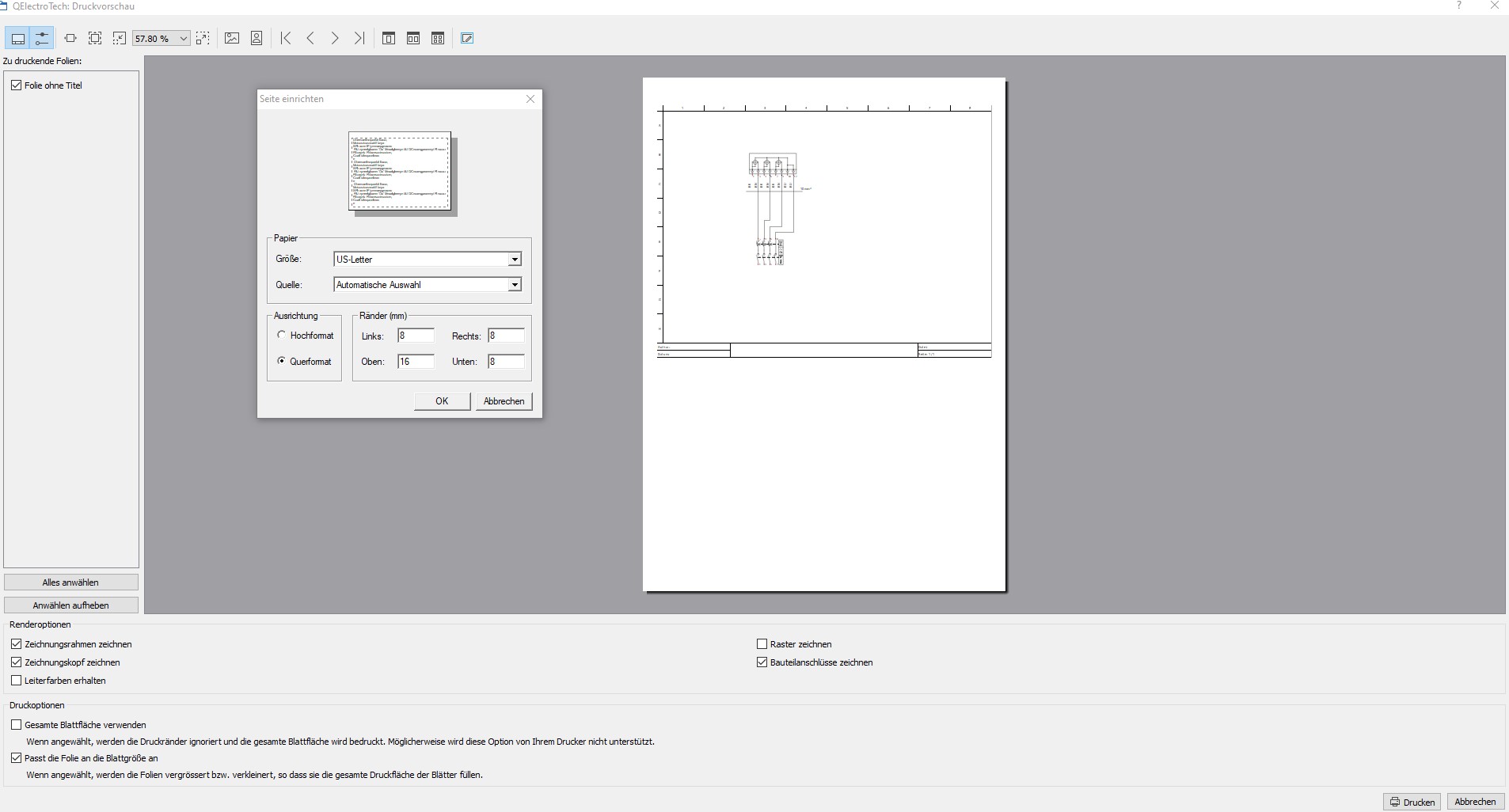Viewport: 1509px width, 812px height.
Task: Enable Raster zeichnen
Action: tap(762, 644)
